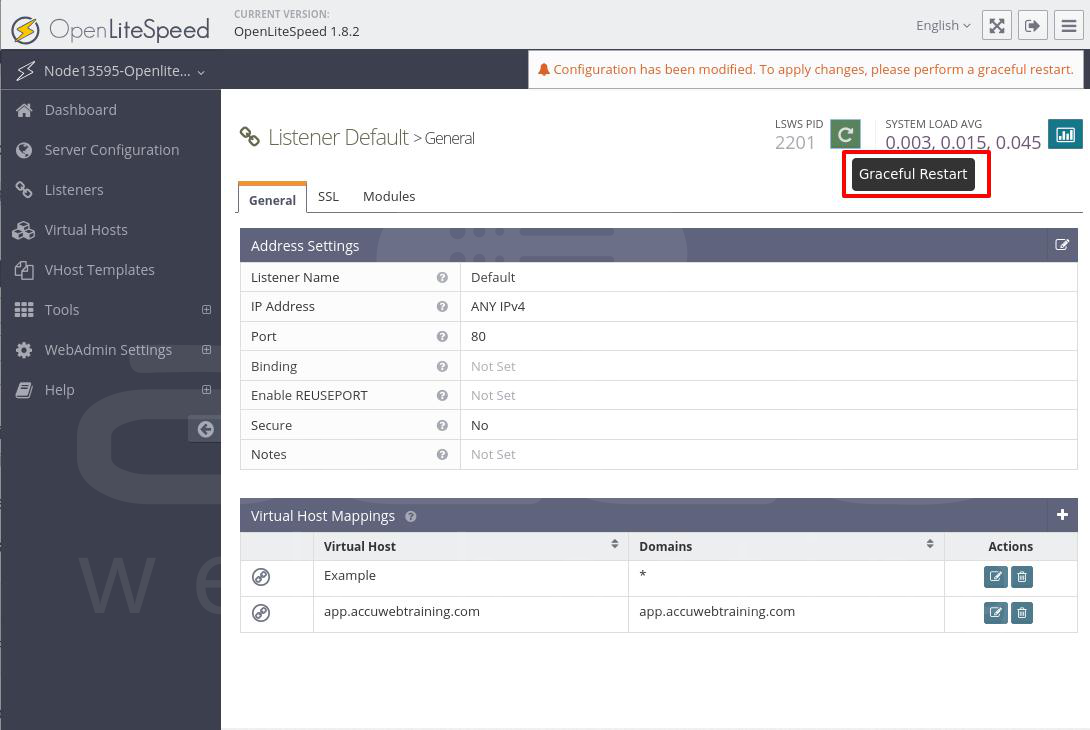Delete the Example virtual host mapping
The height and width of the screenshot is (730, 1090).
pos(1022,576)
